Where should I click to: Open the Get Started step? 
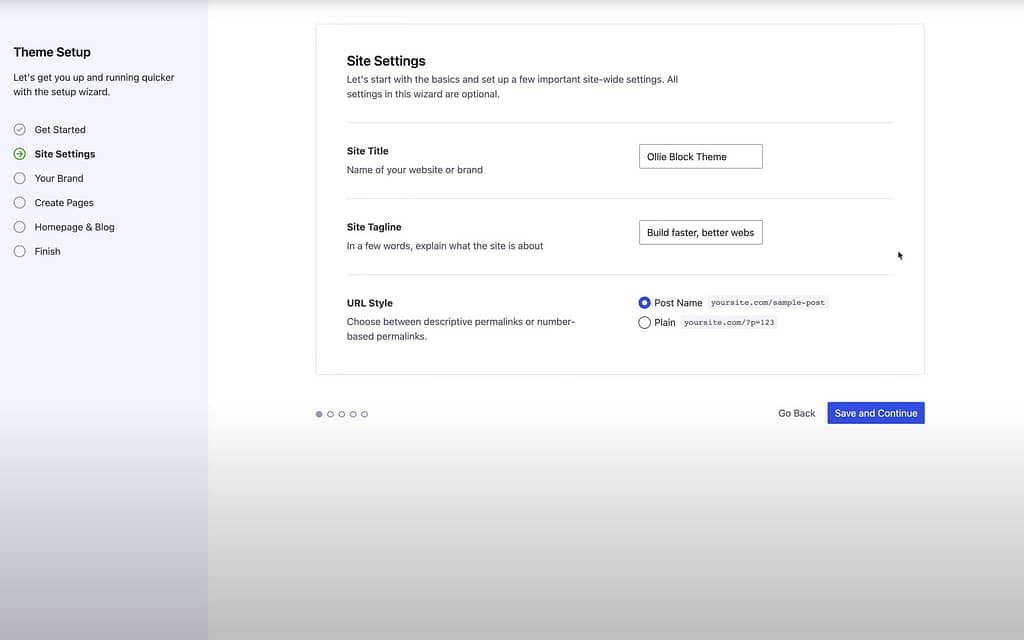pos(60,129)
